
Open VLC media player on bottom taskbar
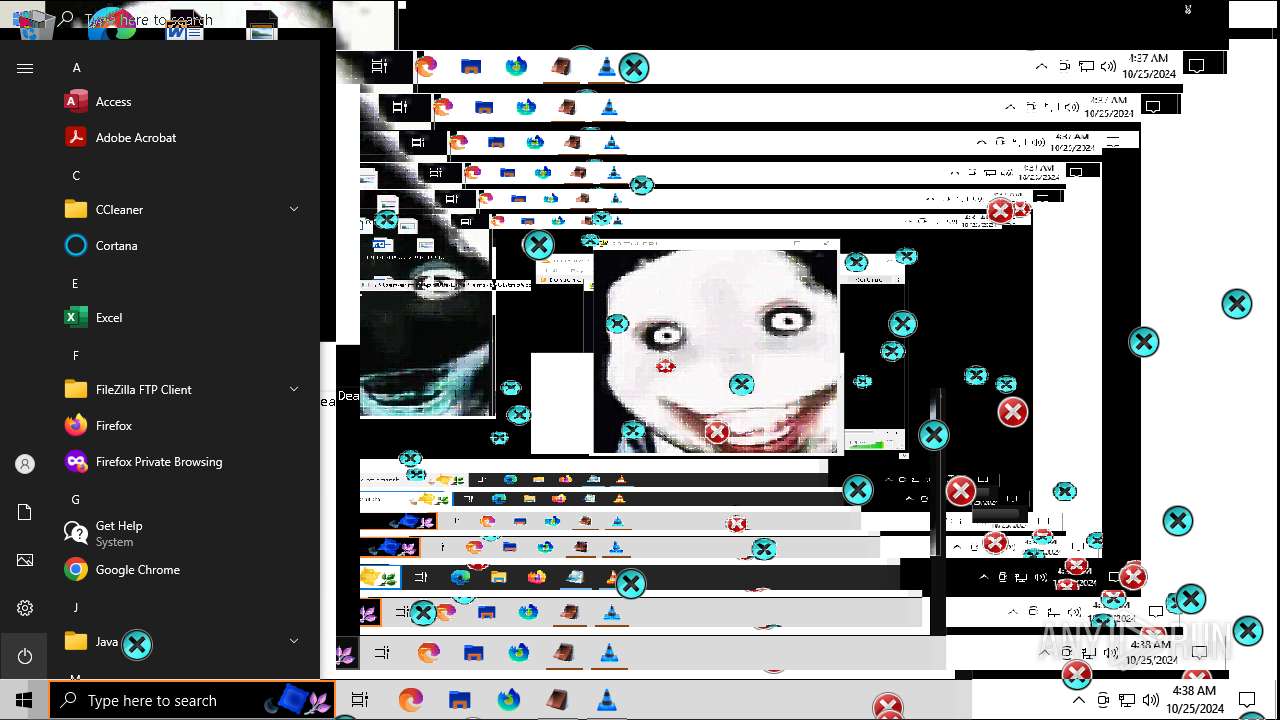(606, 700)
